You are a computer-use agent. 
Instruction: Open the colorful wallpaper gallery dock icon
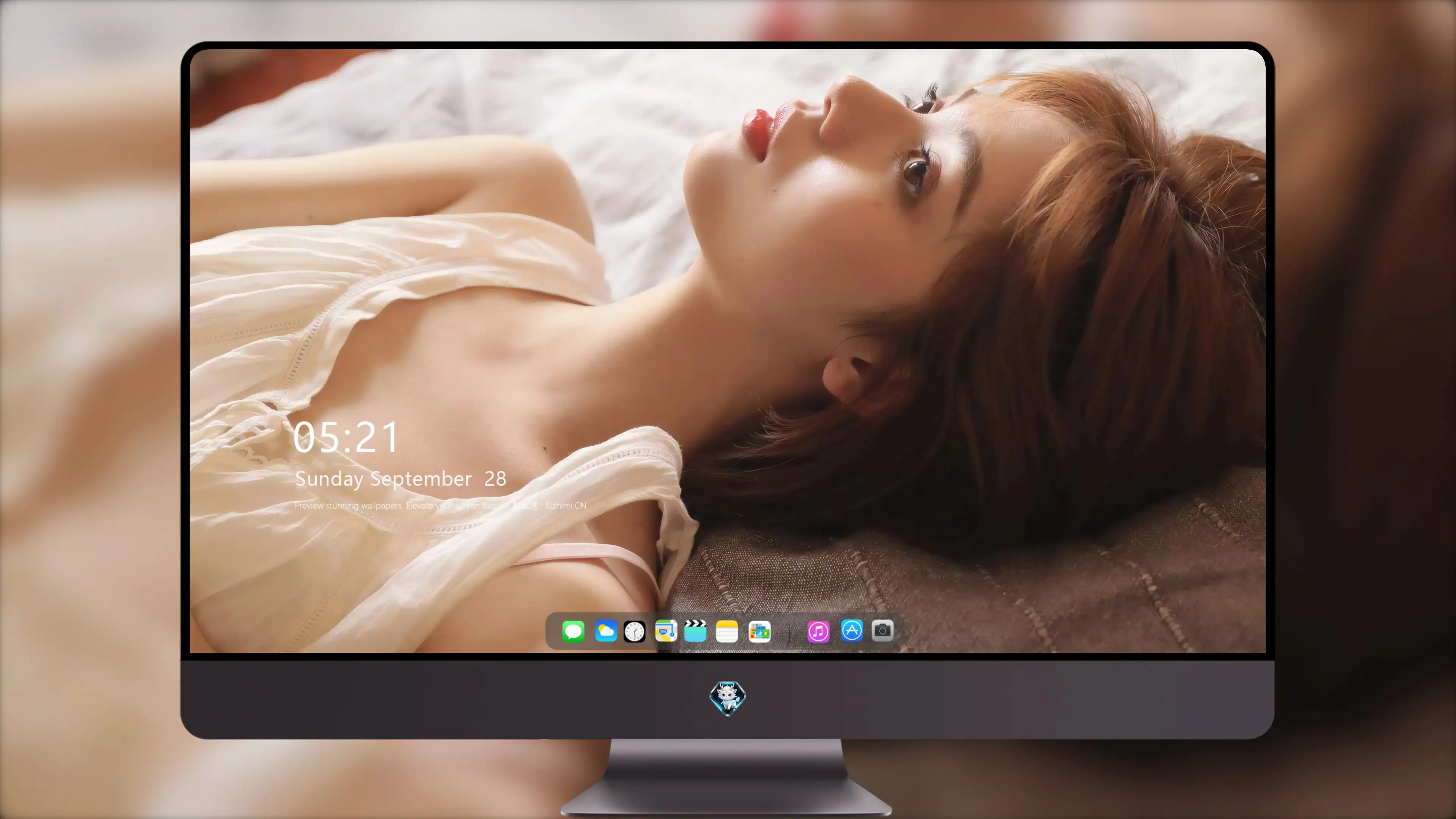point(759,631)
